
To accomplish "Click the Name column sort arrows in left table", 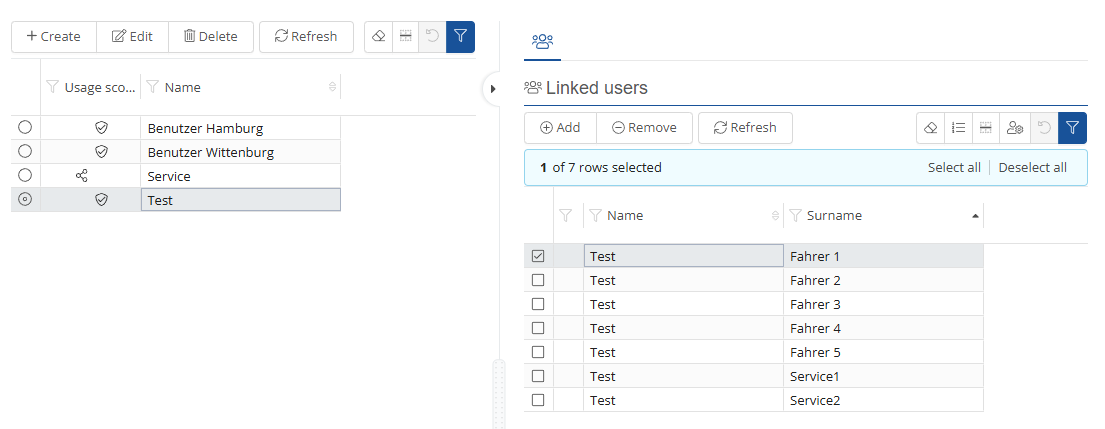I will click(x=332, y=88).
